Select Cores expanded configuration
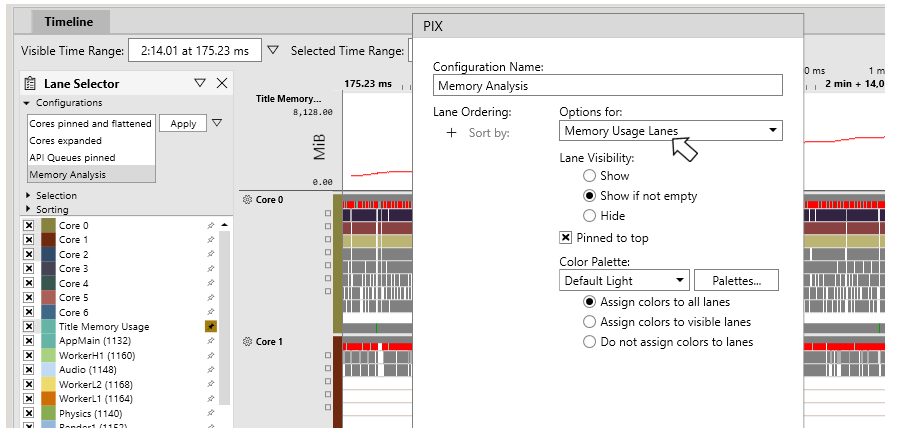911x441 pixels. (91, 141)
